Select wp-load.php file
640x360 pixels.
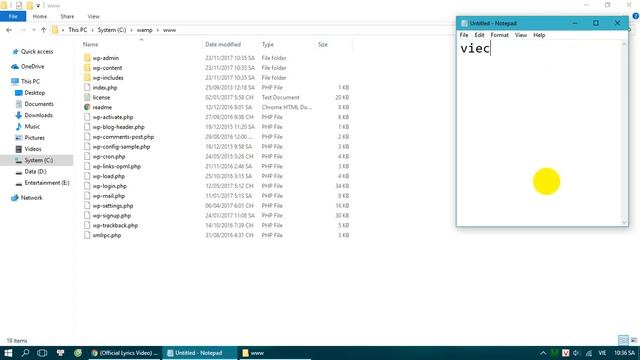pyautogui.click(x=109, y=176)
